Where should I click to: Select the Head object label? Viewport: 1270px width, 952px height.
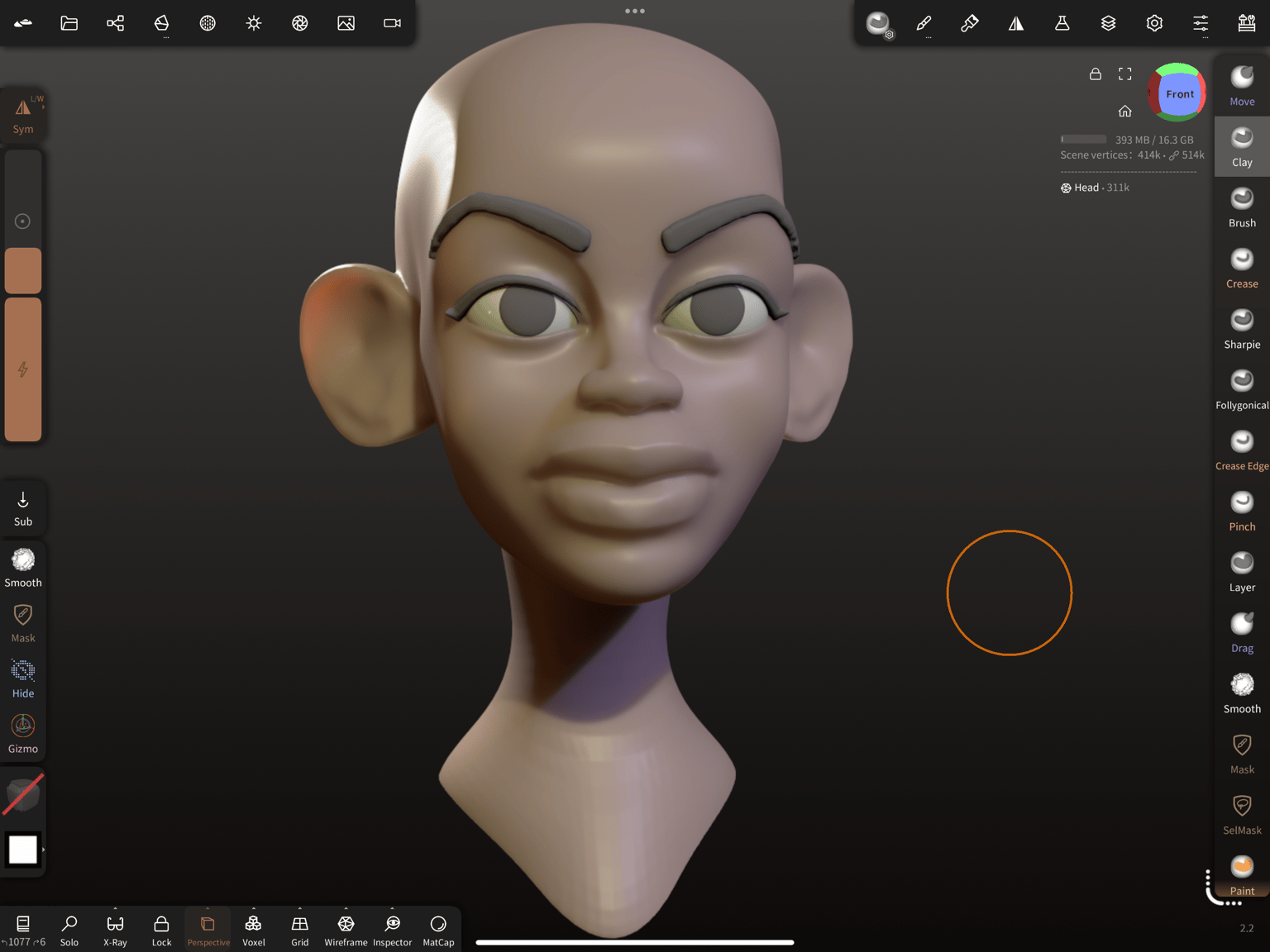pos(1095,188)
